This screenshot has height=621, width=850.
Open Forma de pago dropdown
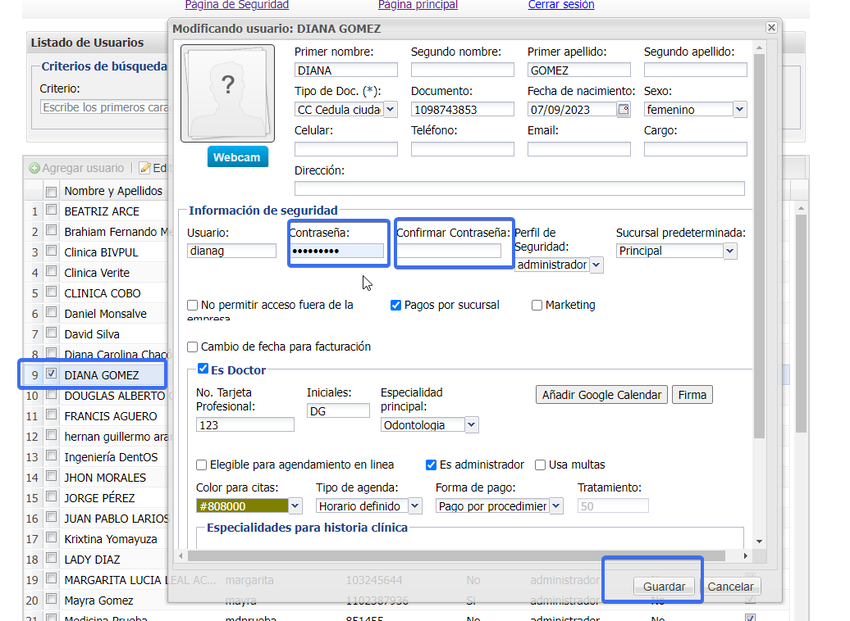(x=556, y=506)
